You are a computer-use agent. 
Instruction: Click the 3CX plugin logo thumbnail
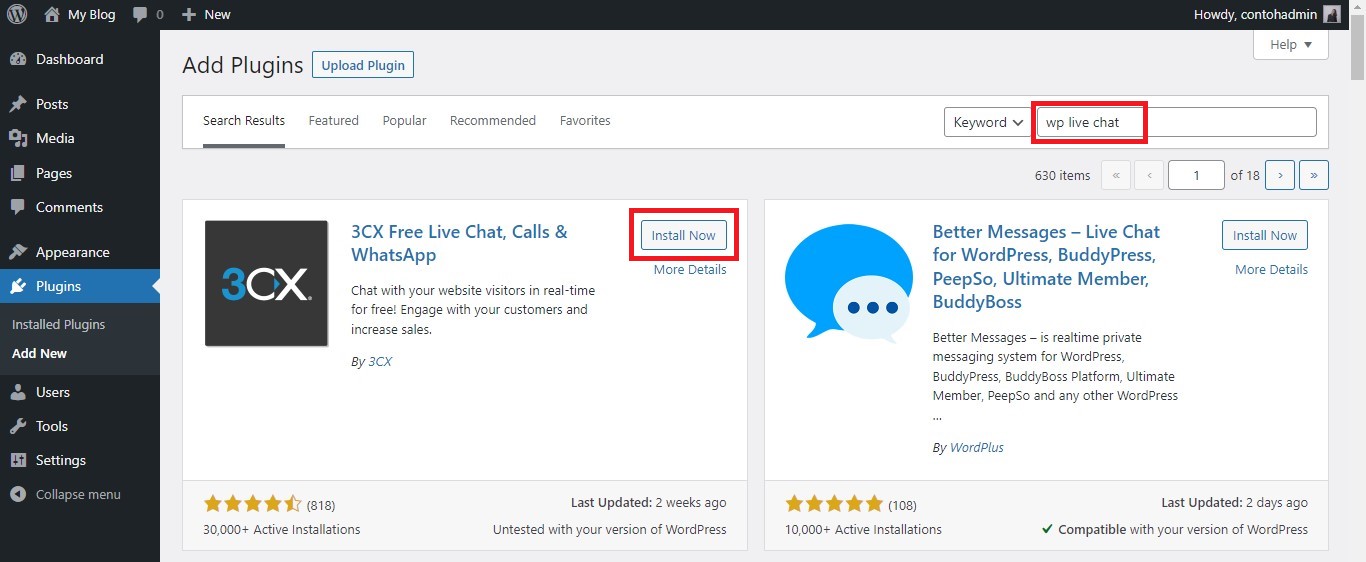266,283
